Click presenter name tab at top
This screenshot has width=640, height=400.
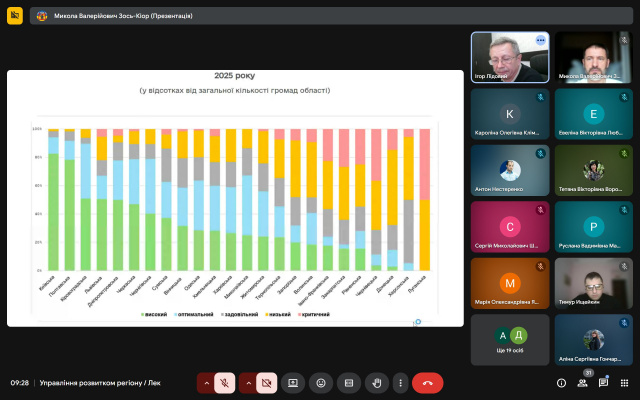[x=130, y=16]
